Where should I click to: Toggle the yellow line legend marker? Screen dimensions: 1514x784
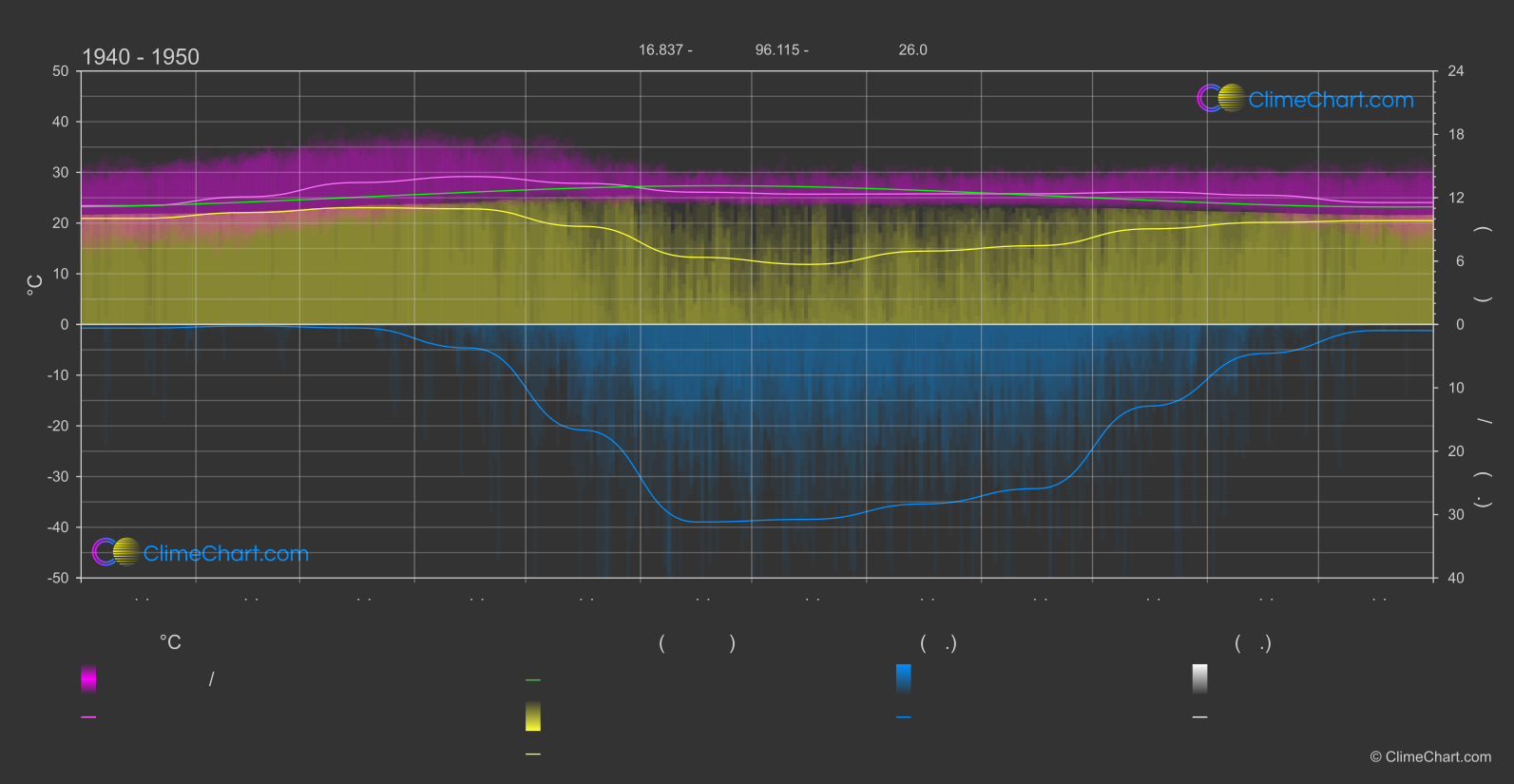coord(533,755)
